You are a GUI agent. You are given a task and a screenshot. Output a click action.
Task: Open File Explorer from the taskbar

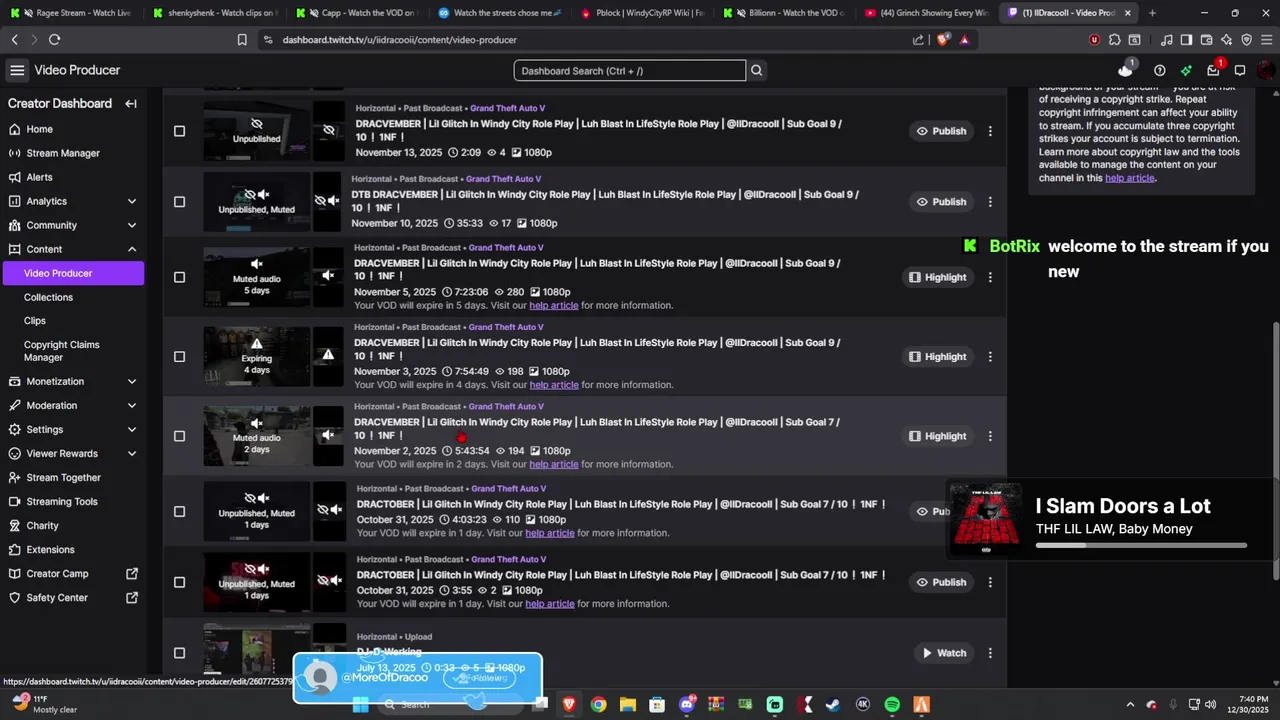tap(628, 704)
